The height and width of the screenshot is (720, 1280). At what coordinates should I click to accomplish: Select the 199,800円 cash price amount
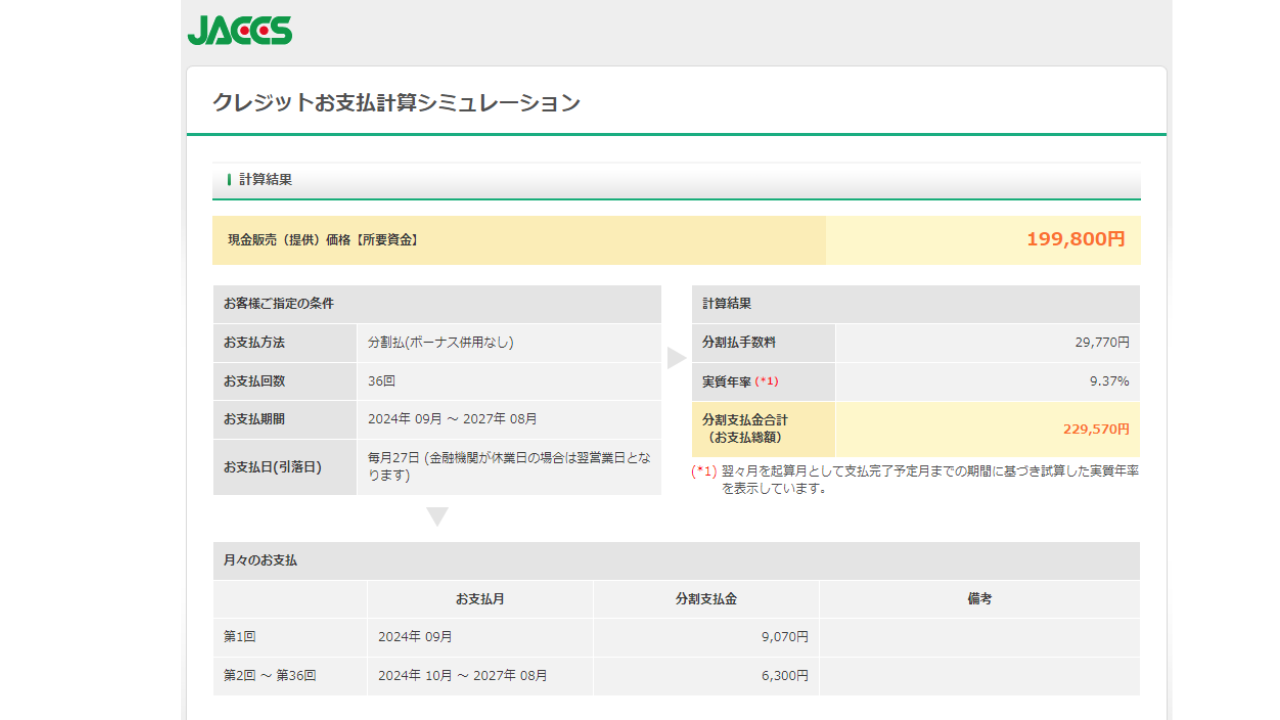pos(1075,240)
